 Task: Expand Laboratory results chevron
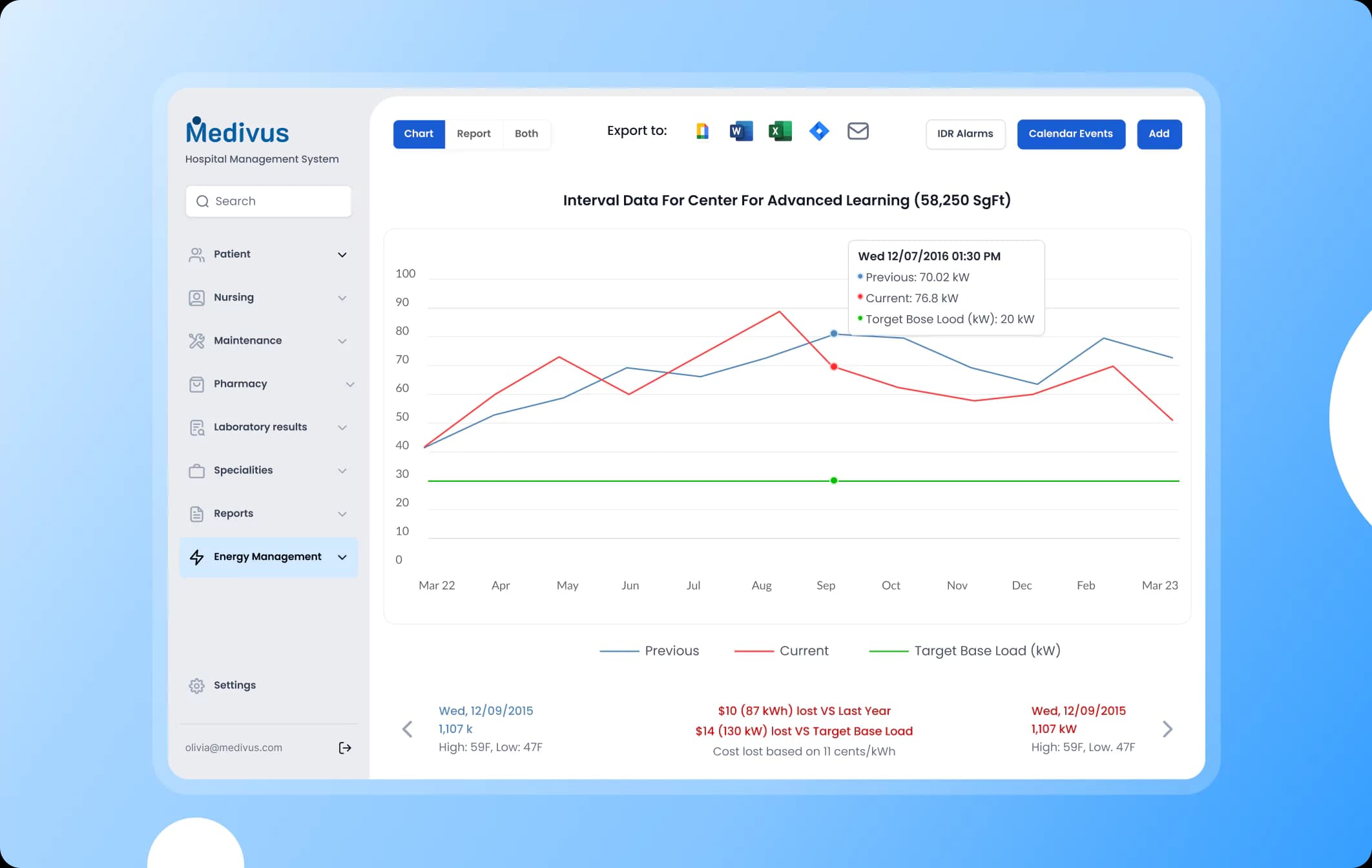coord(342,428)
